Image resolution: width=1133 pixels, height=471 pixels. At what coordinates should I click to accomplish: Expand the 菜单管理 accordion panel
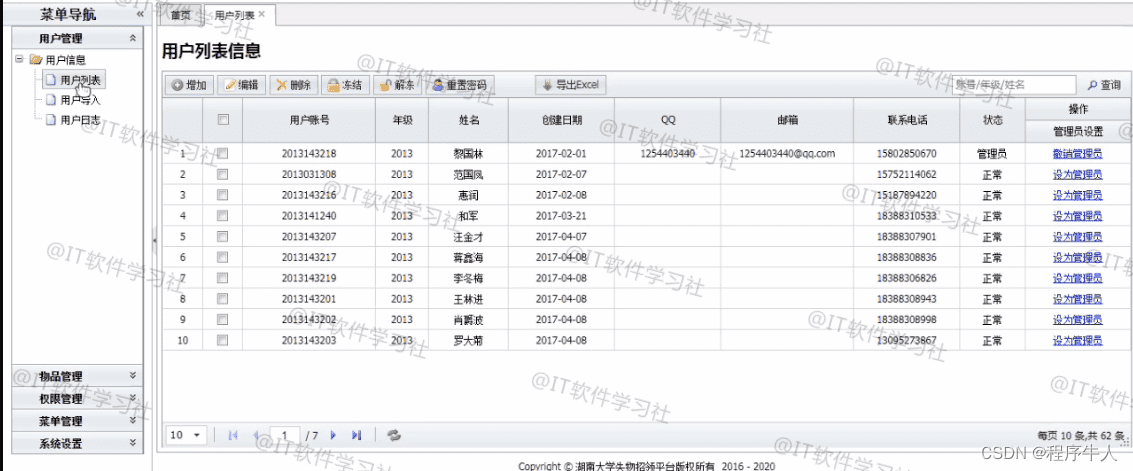point(77,420)
